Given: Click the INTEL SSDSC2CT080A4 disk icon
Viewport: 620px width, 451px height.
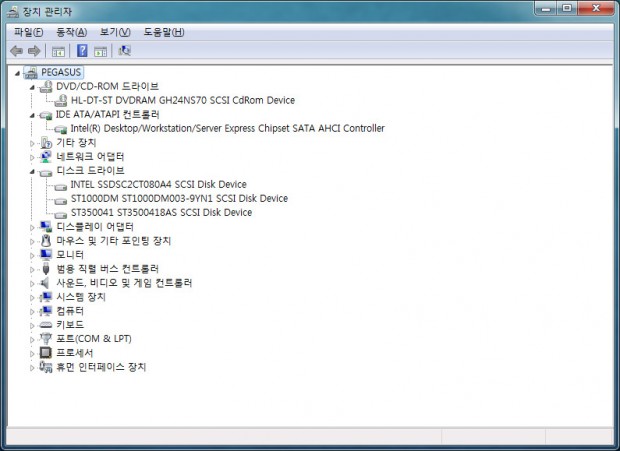Looking at the screenshot, I should (60, 186).
